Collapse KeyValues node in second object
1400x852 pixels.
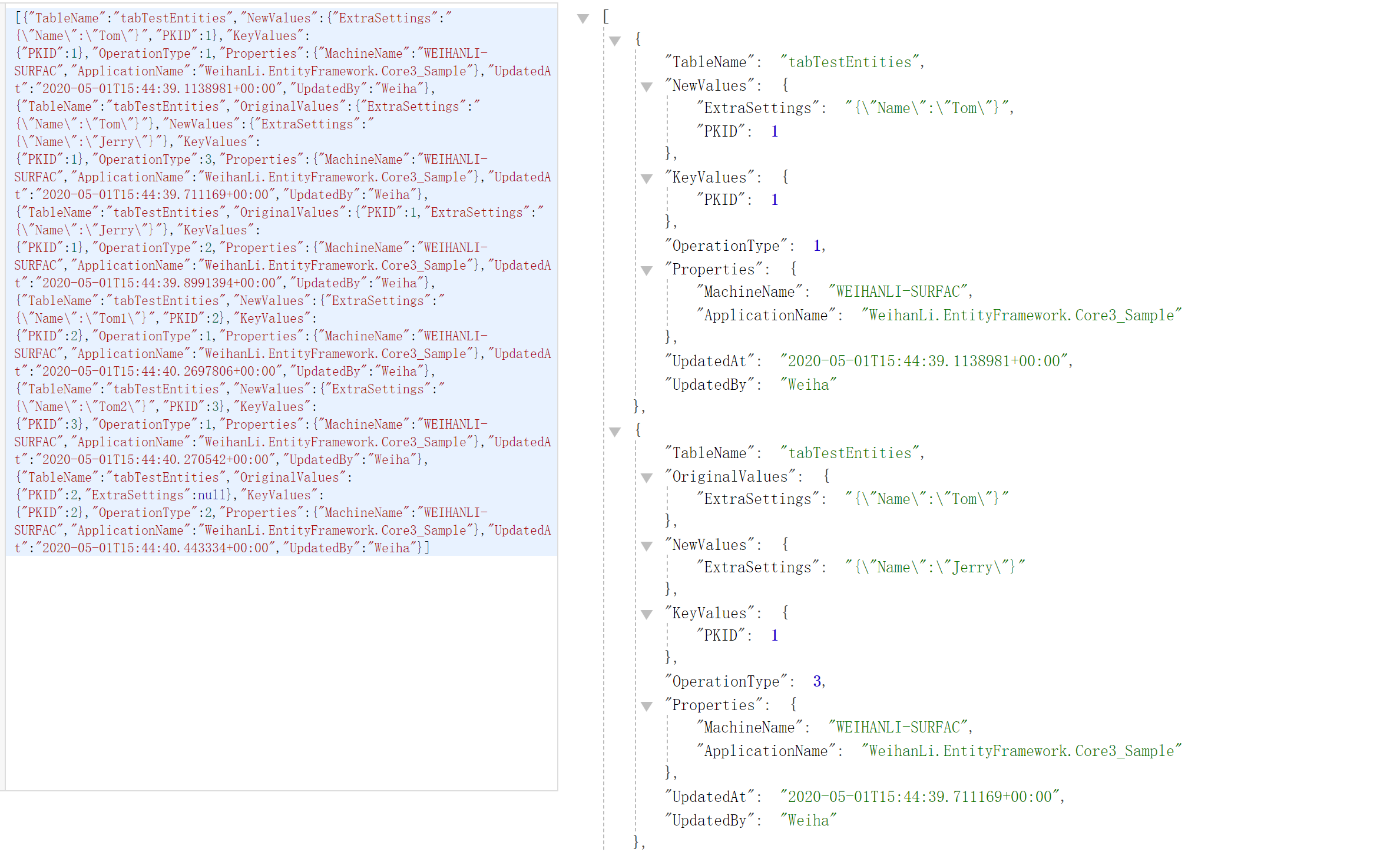pos(647,614)
